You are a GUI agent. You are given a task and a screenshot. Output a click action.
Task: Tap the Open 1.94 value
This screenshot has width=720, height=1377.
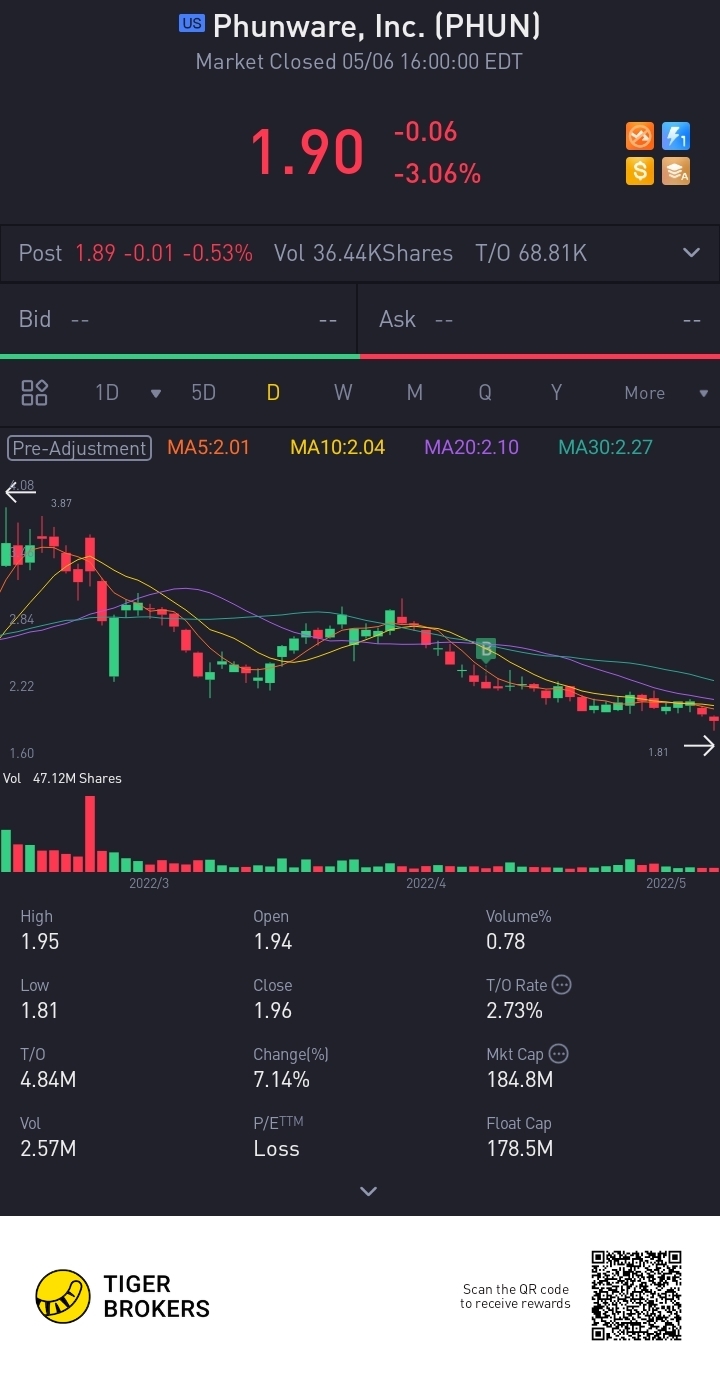pos(273,941)
